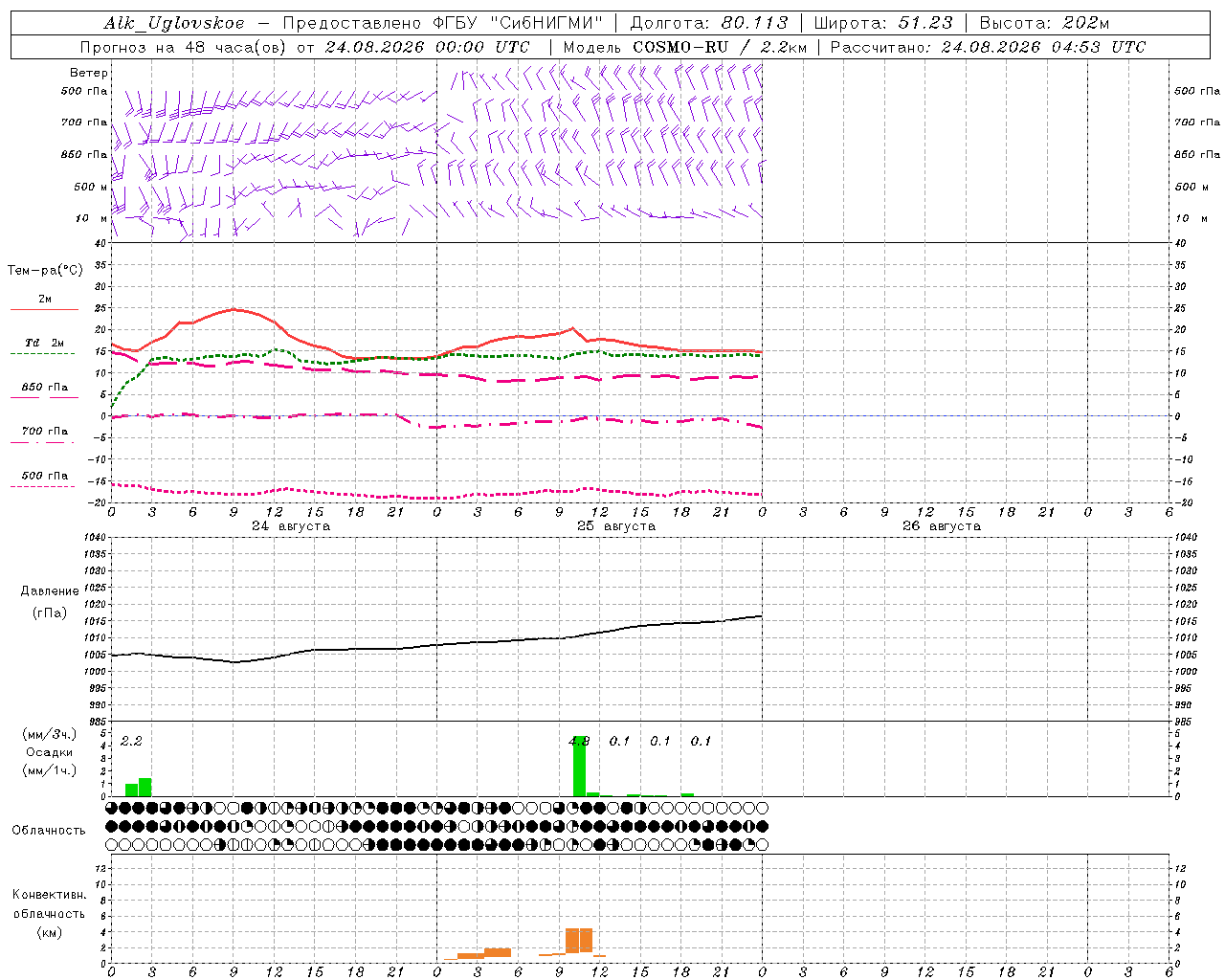This screenshot has width=1225, height=980.
Task: Click the 24 августа date label
Action: (291, 526)
